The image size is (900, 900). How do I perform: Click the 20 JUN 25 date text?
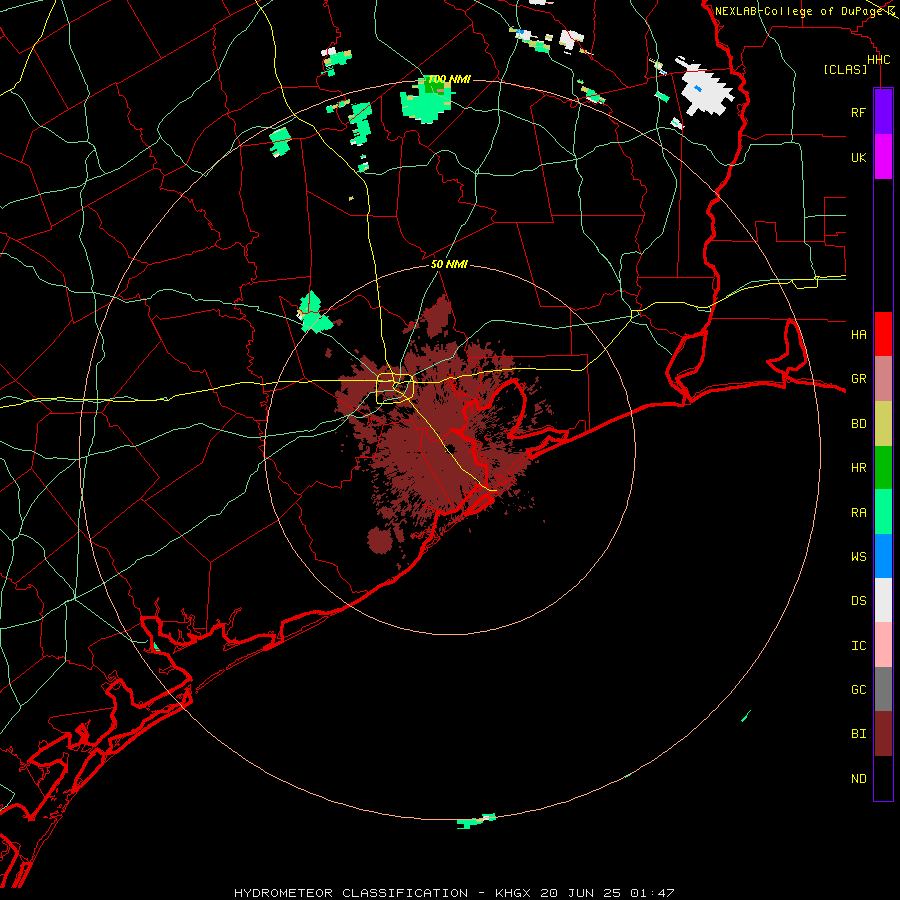580,893
